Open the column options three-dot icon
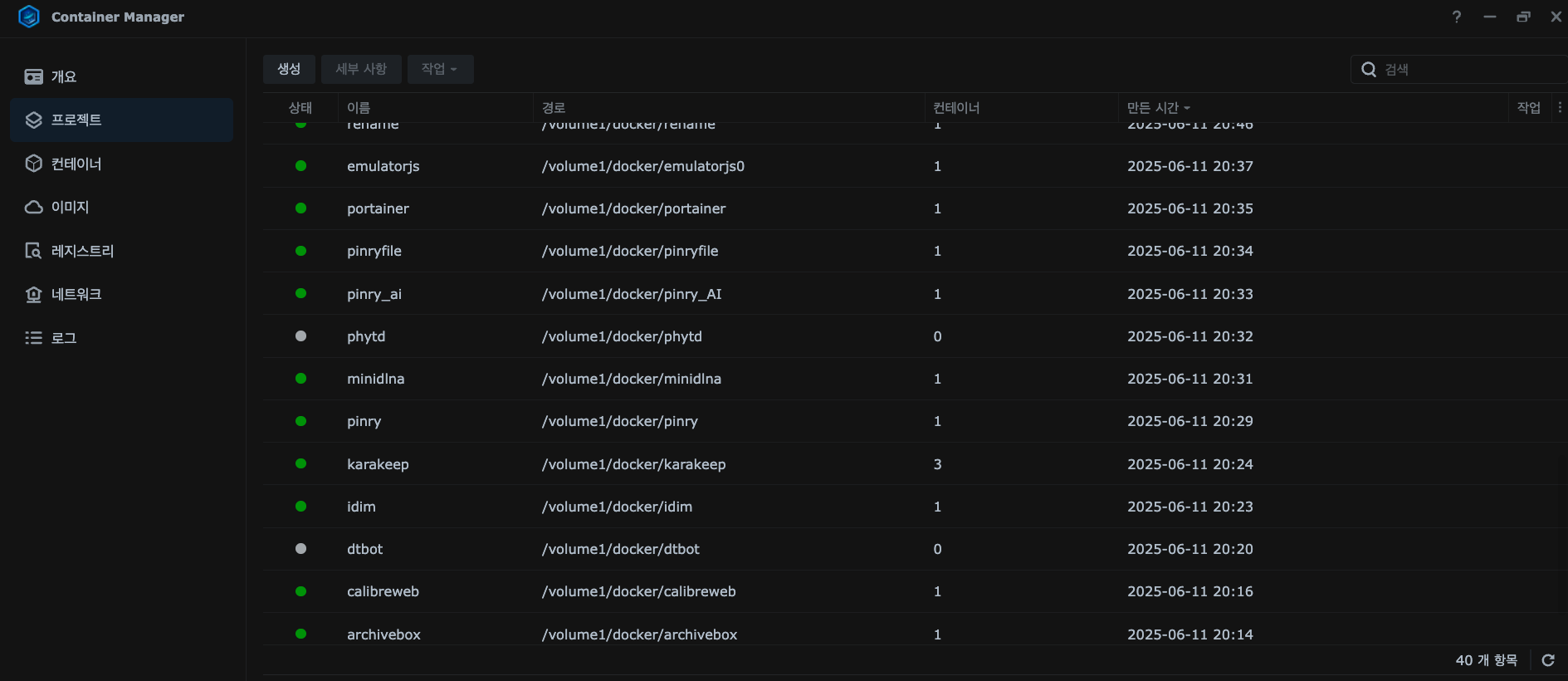Screen dimensions: 1568x681 [1560, 107]
